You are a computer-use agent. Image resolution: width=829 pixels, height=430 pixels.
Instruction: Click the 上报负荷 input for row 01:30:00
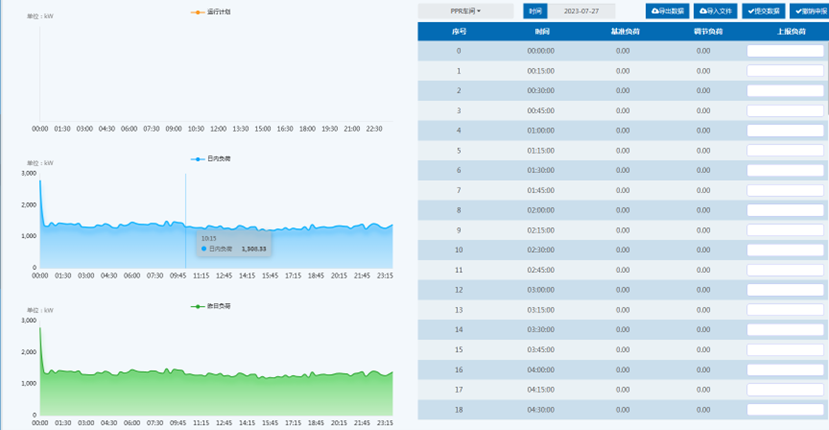[785, 170]
